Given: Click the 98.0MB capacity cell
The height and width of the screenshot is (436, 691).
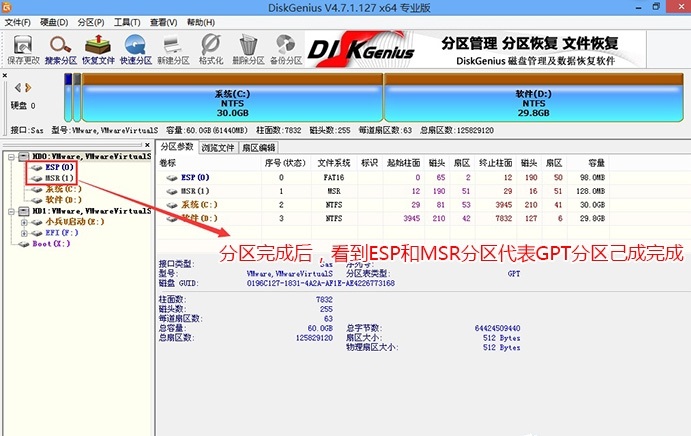Looking at the screenshot, I should point(592,178).
